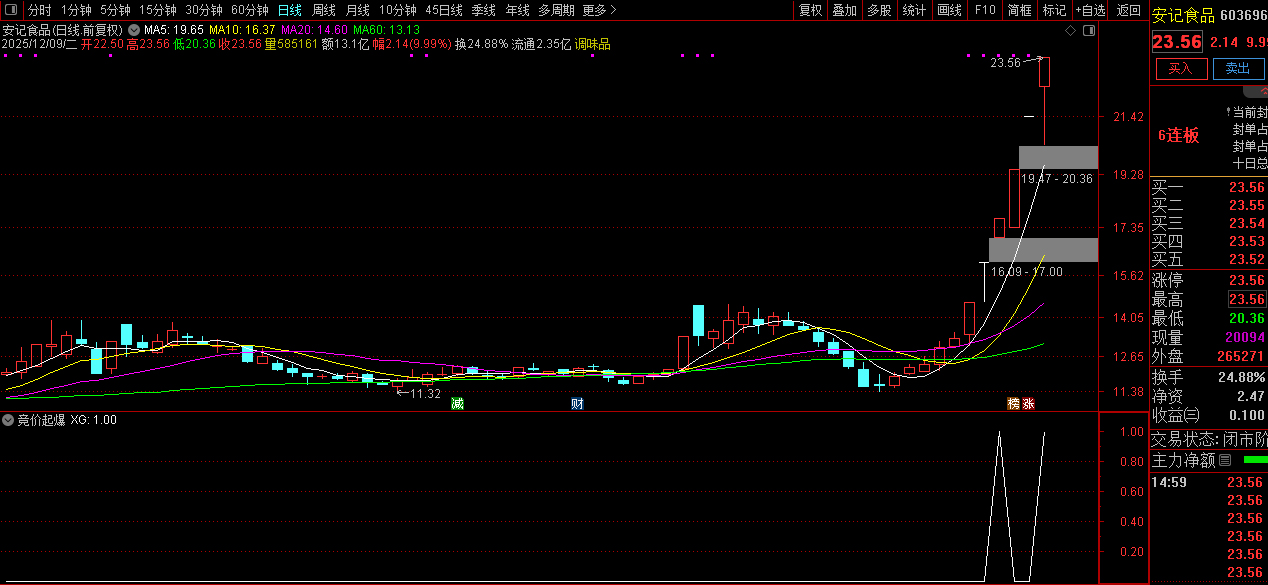Add stock via +自选 button
1268x585 pixels.
point(1090,10)
